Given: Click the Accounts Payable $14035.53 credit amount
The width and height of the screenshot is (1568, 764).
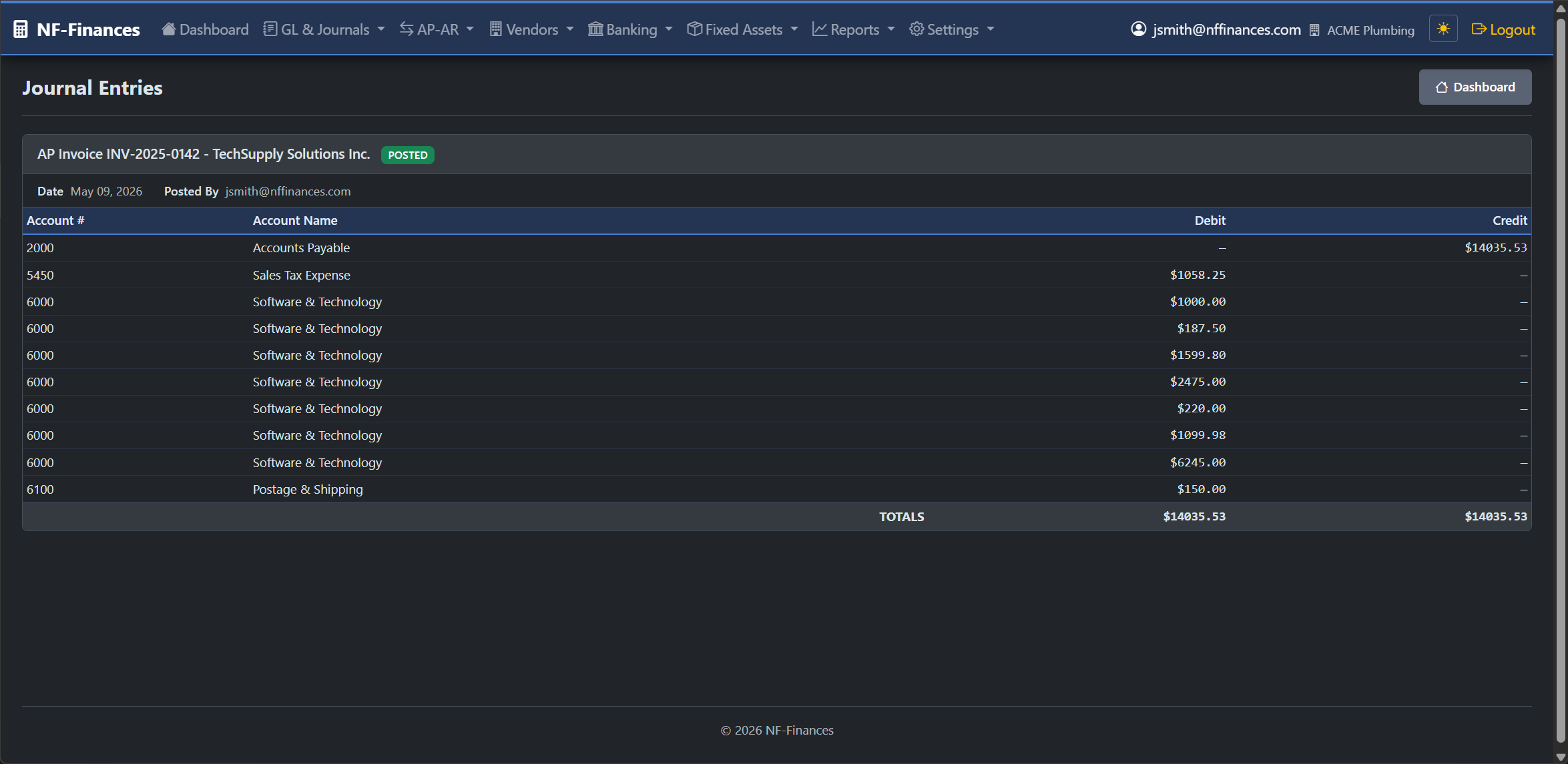Looking at the screenshot, I should [x=1496, y=248].
